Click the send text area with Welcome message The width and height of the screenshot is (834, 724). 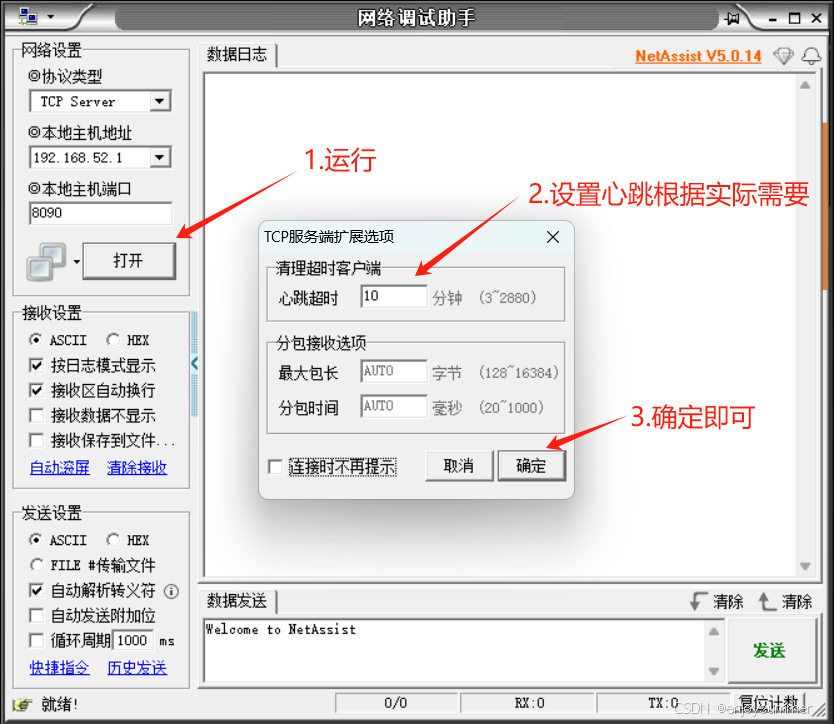pos(454,650)
